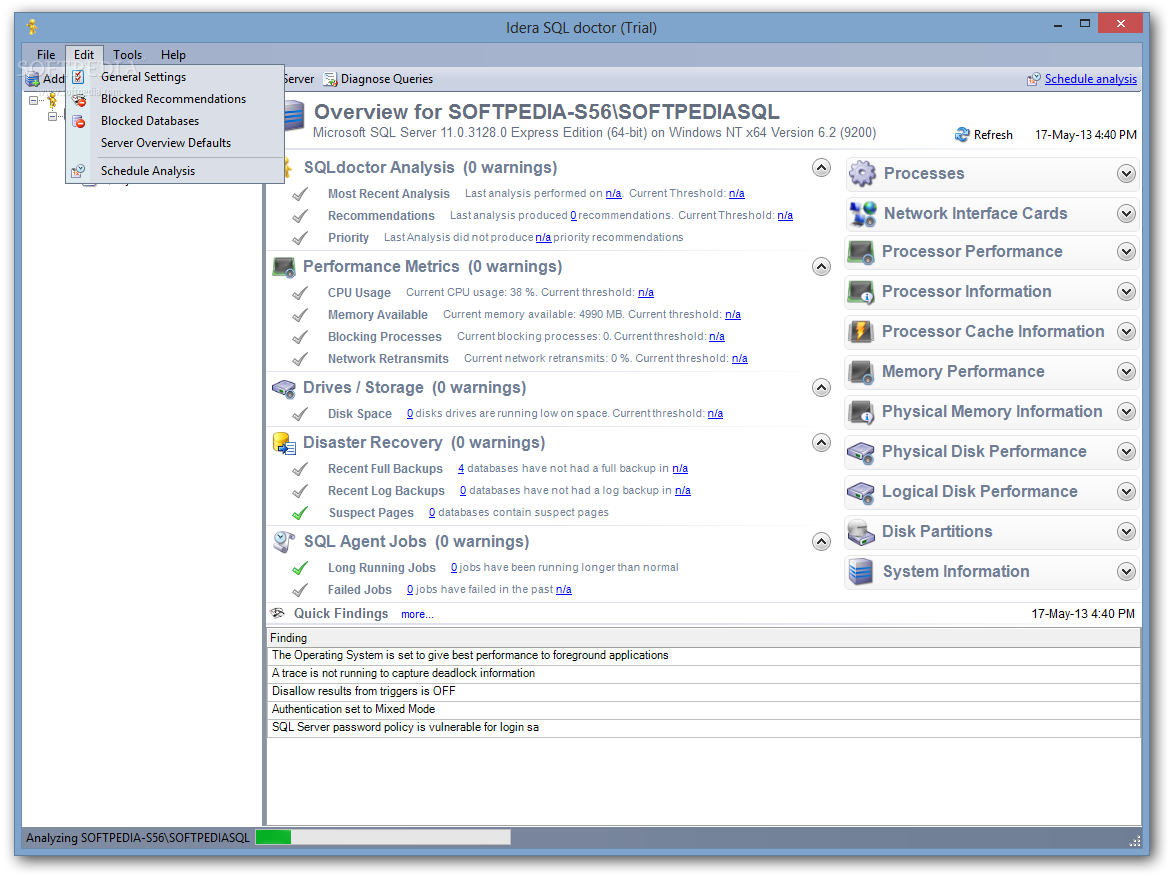The width and height of the screenshot is (1170, 876).
Task: Click the Processor Information icon
Action: coord(861,292)
